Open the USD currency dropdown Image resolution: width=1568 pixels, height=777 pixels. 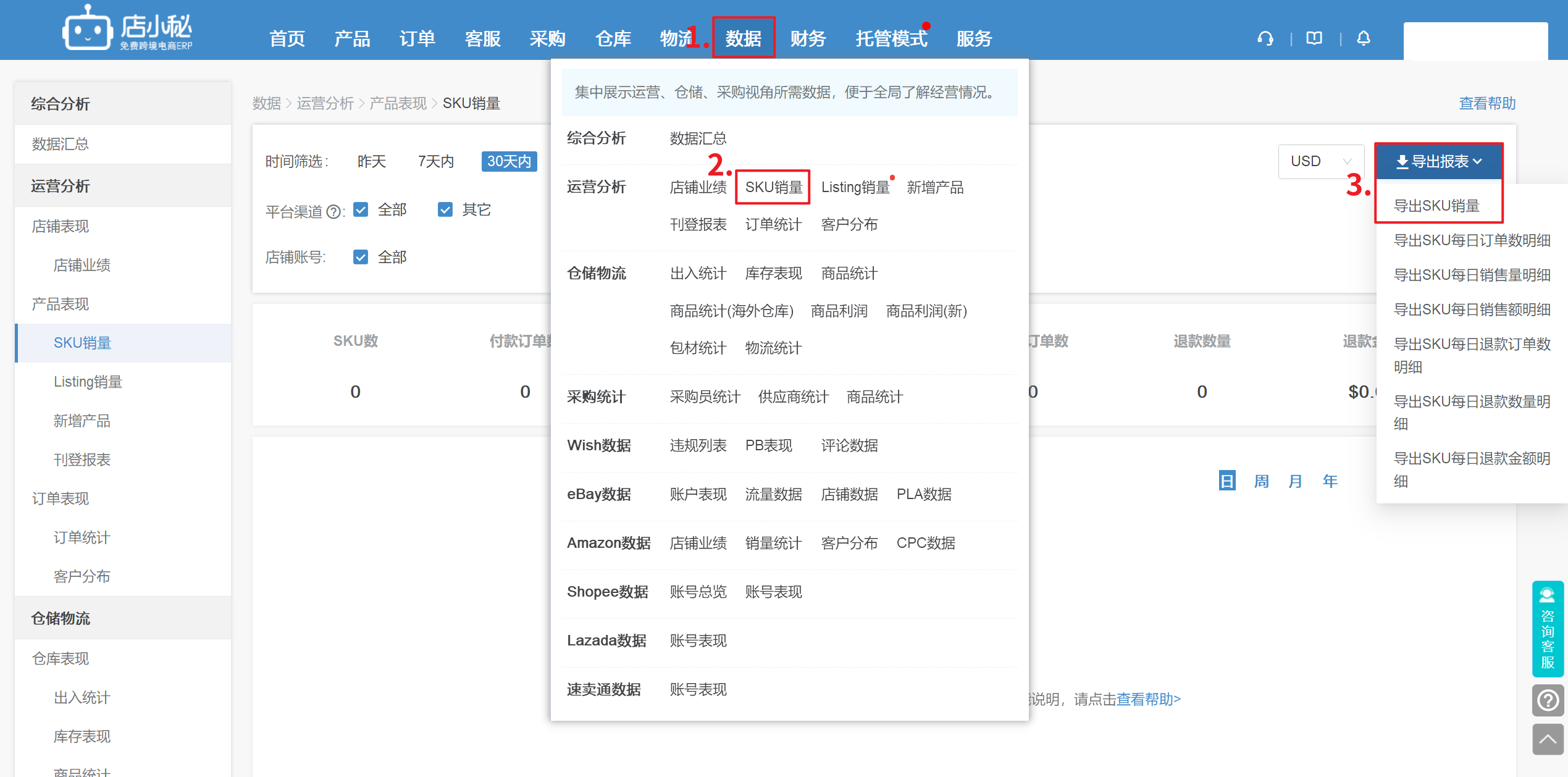point(1320,161)
